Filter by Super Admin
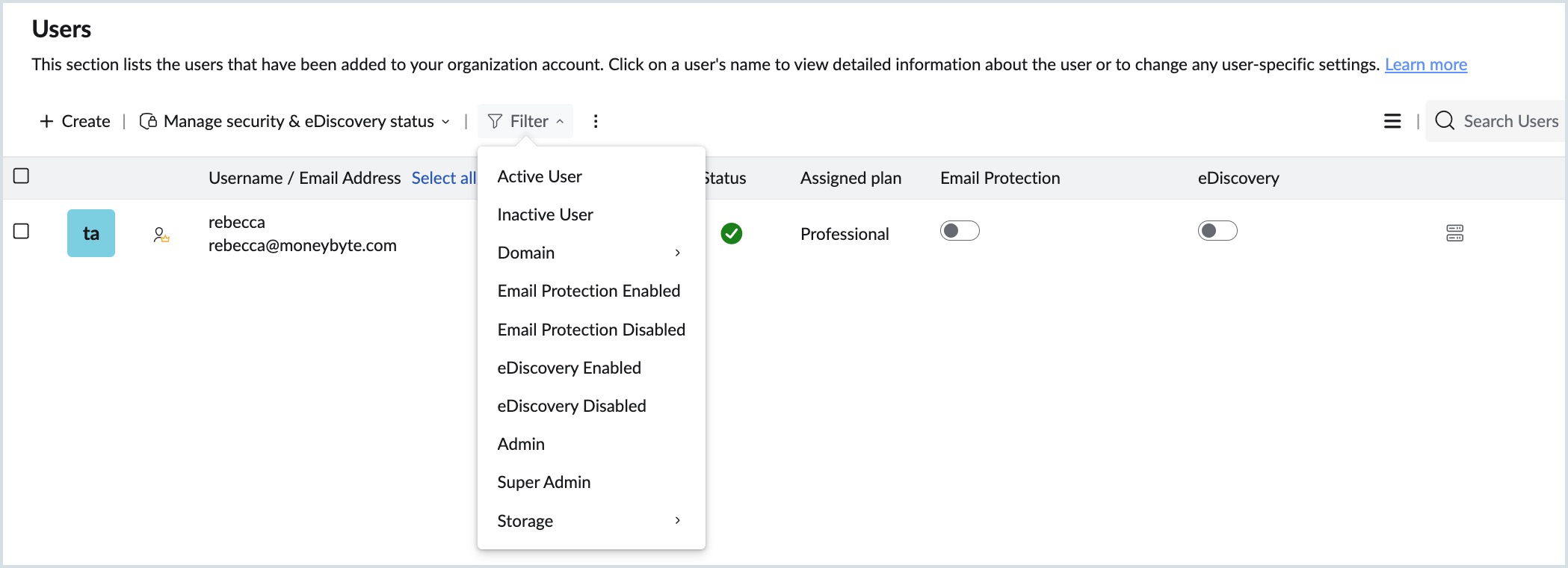1568x568 pixels. point(543,482)
